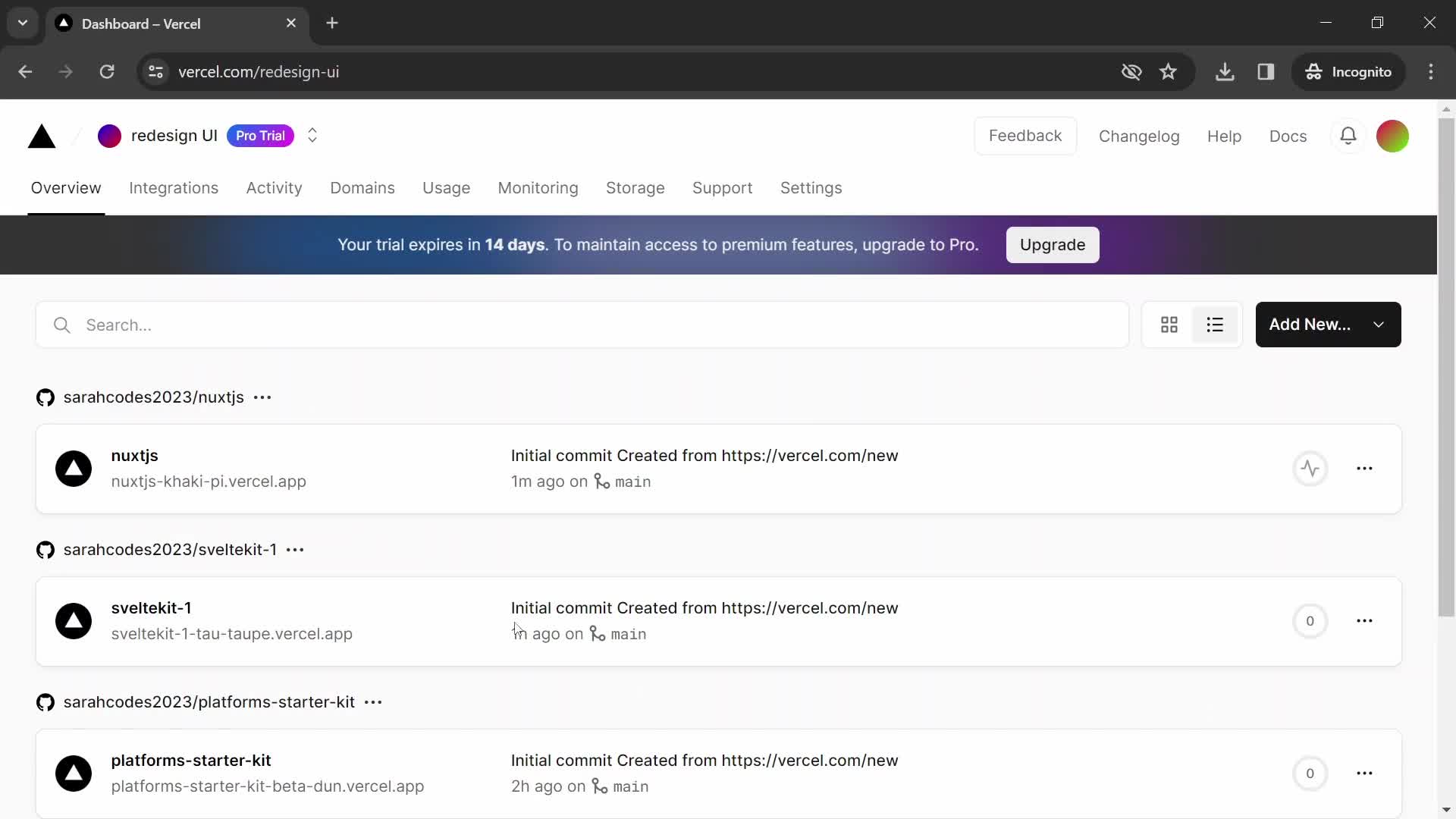This screenshot has height=819, width=1456.
Task: Switch to the Activity tab
Action: [x=274, y=188]
